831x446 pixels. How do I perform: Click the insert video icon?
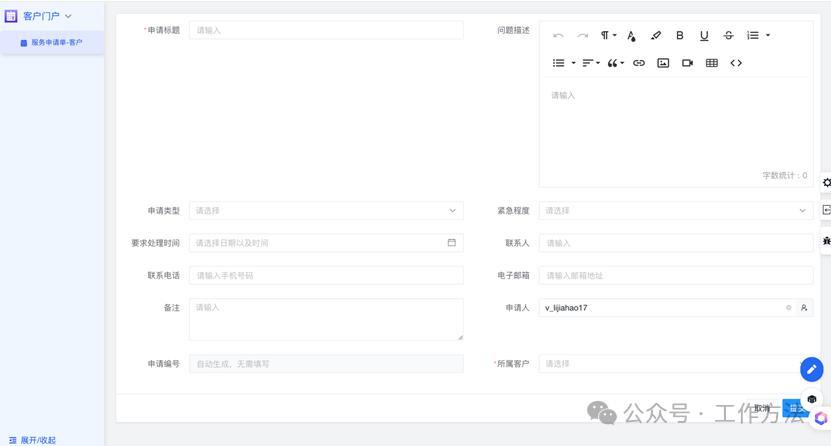tap(687, 63)
